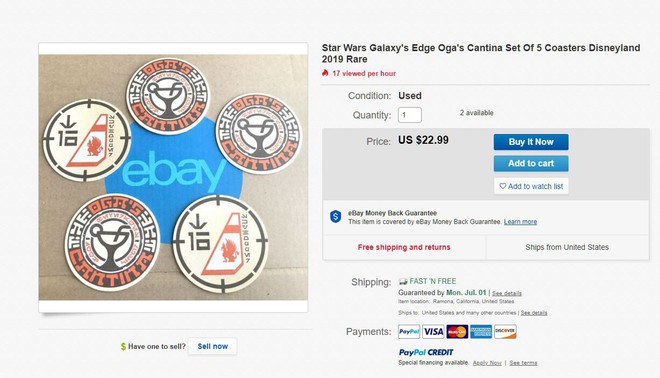Click the PayPal payment icon
The width and height of the screenshot is (660, 378).
pos(409,332)
